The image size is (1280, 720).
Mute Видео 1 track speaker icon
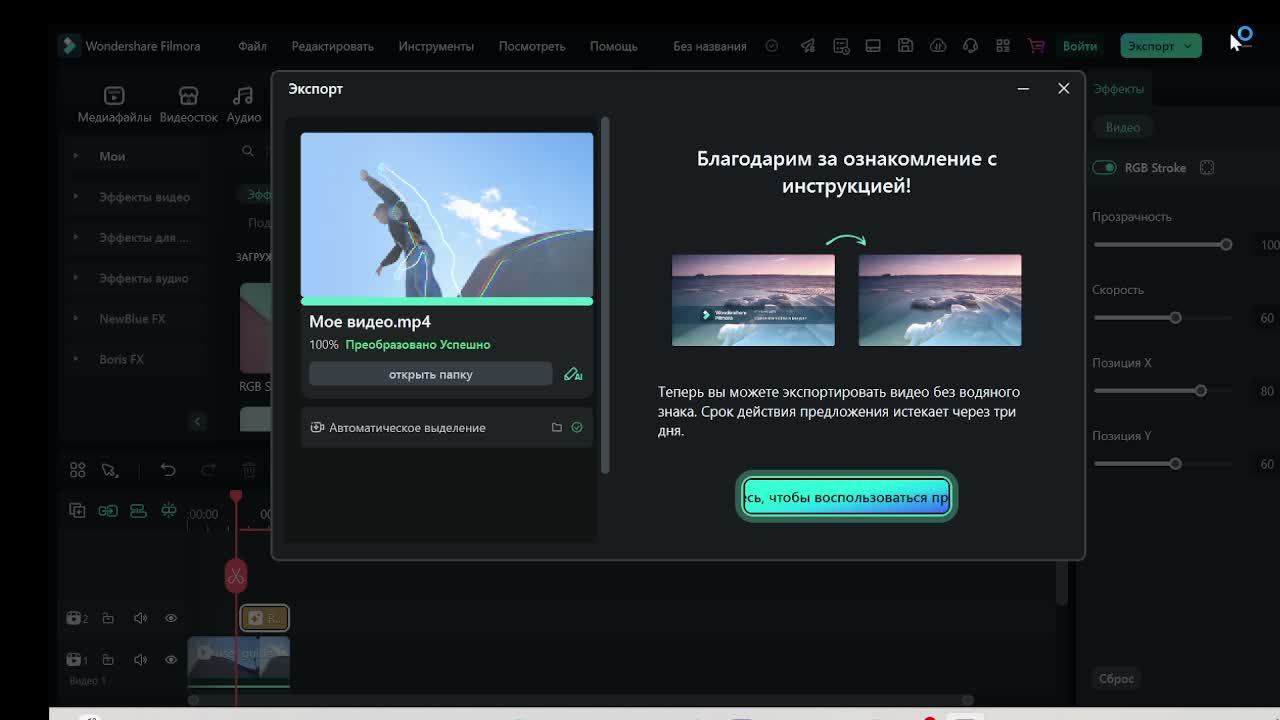(x=140, y=660)
